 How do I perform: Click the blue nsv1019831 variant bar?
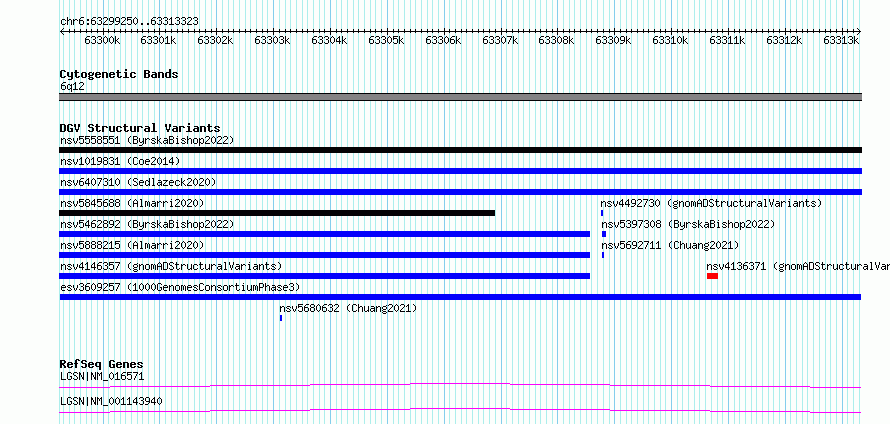coord(460,171)
